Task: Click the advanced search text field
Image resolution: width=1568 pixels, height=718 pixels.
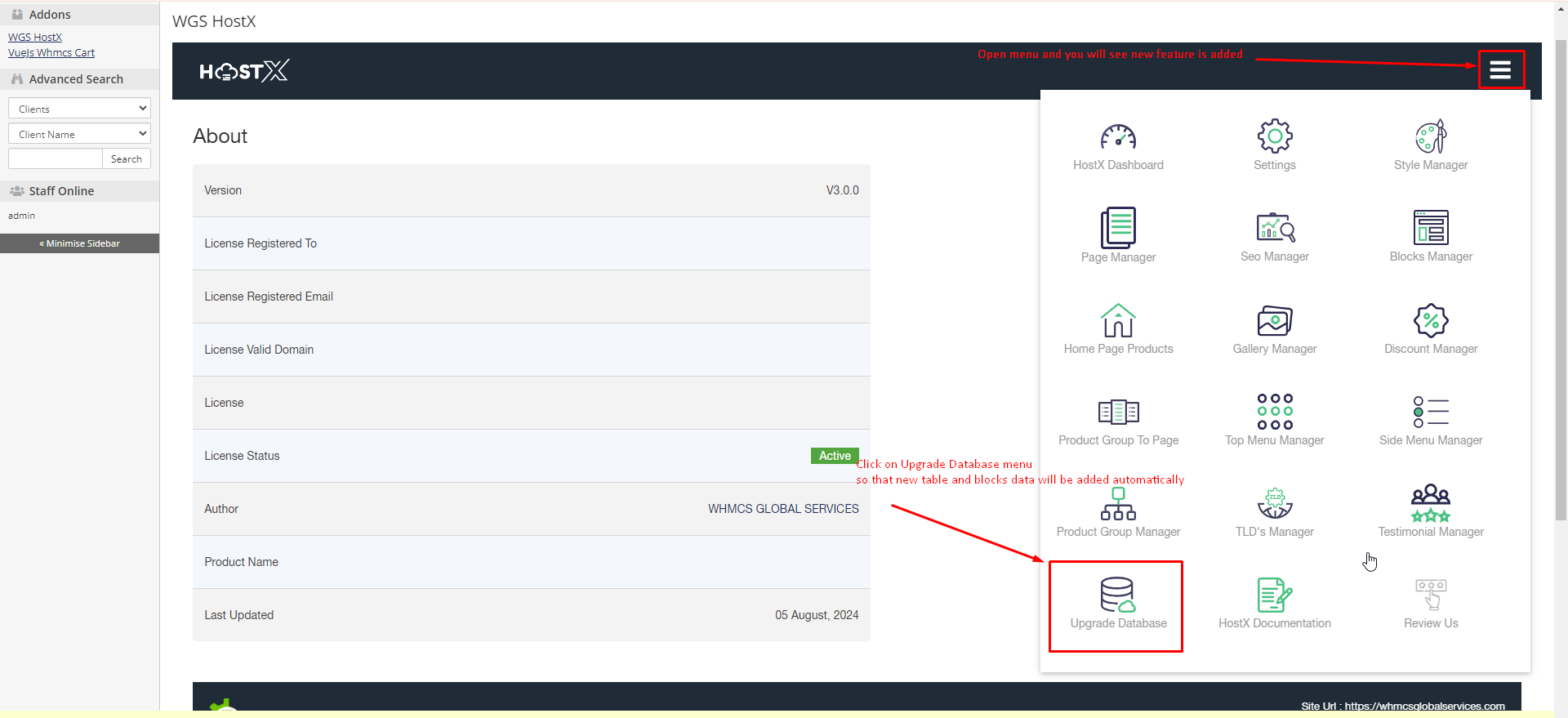Action: click(x=55, y=158)
